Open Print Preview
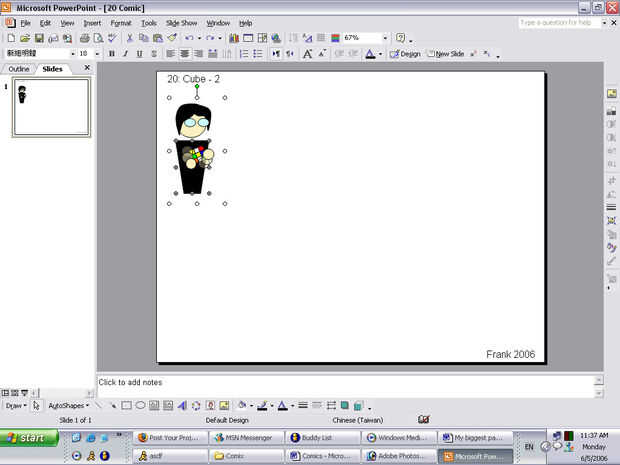Viewport: 620px width, 465px height. click(98, 38)
